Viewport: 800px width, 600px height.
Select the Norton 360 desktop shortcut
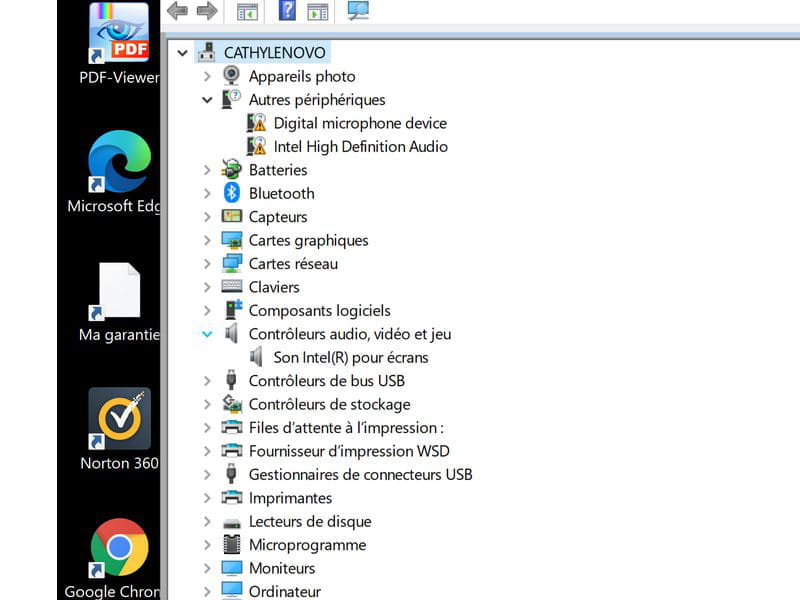[119, 429]
